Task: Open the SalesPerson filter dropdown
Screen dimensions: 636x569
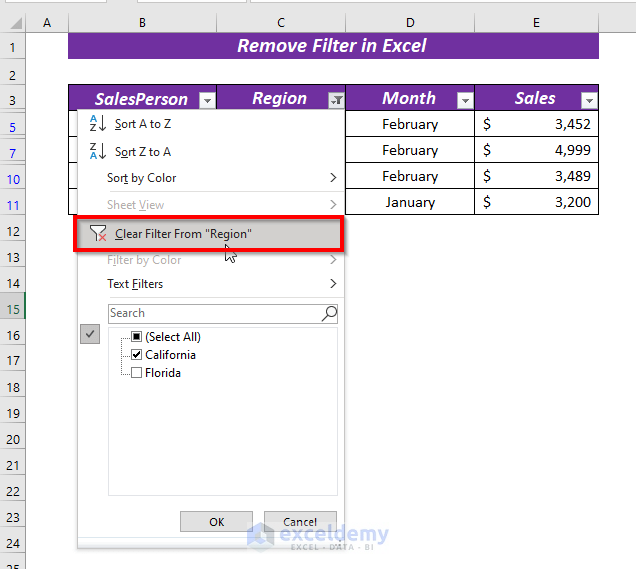Action: click(x=207, y=100)
